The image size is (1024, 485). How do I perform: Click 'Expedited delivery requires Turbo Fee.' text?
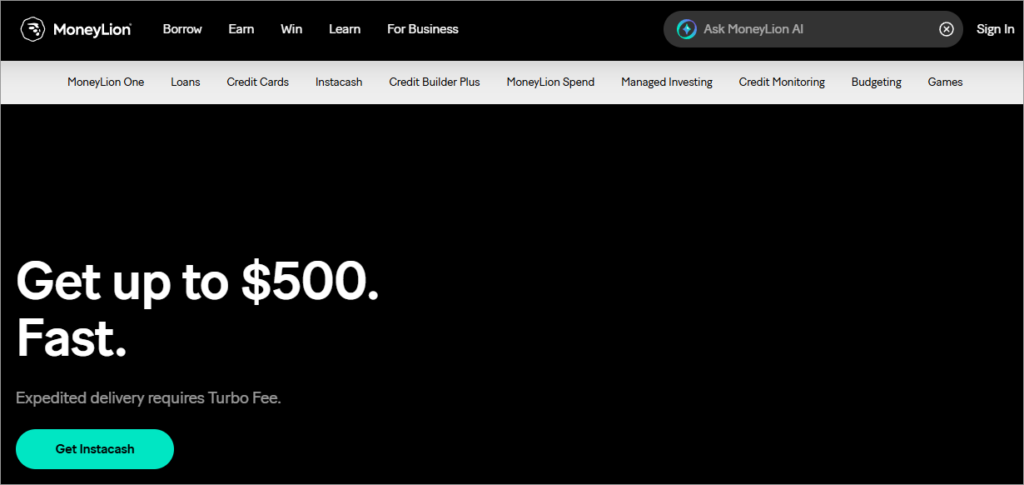(x=148, y=398)
